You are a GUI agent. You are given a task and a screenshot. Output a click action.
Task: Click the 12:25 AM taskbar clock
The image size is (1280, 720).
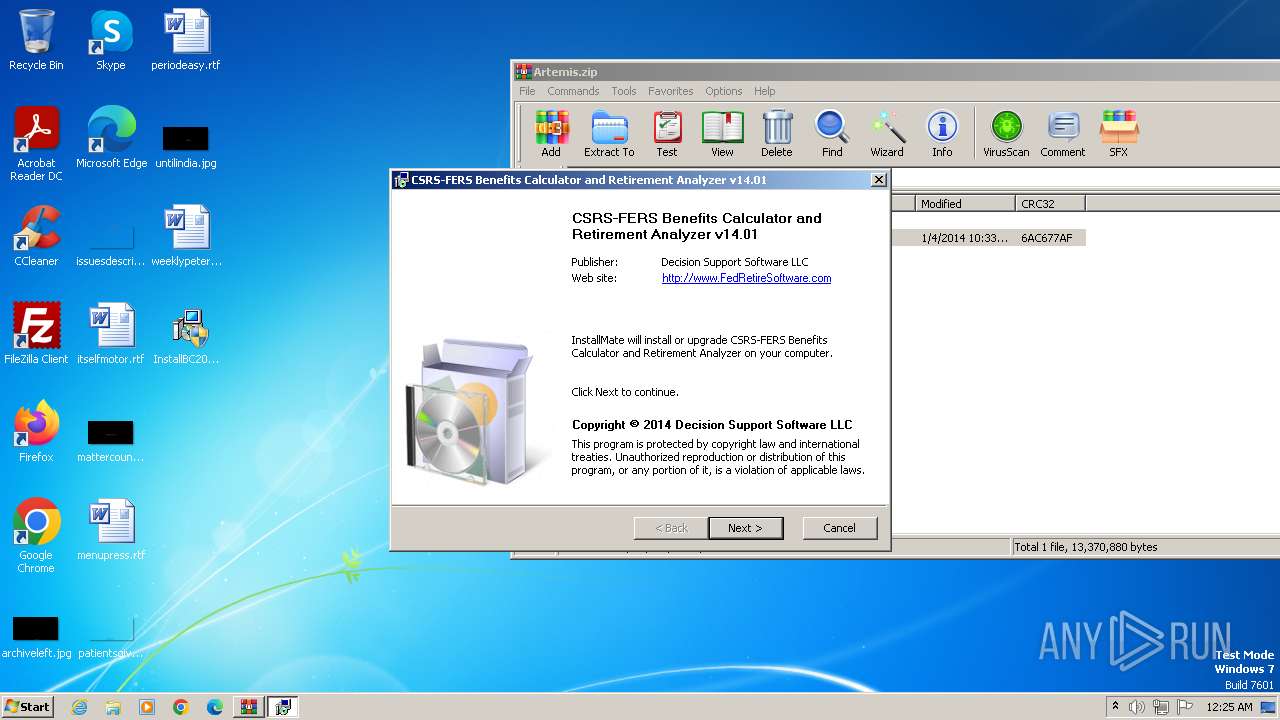(1229, 707)
